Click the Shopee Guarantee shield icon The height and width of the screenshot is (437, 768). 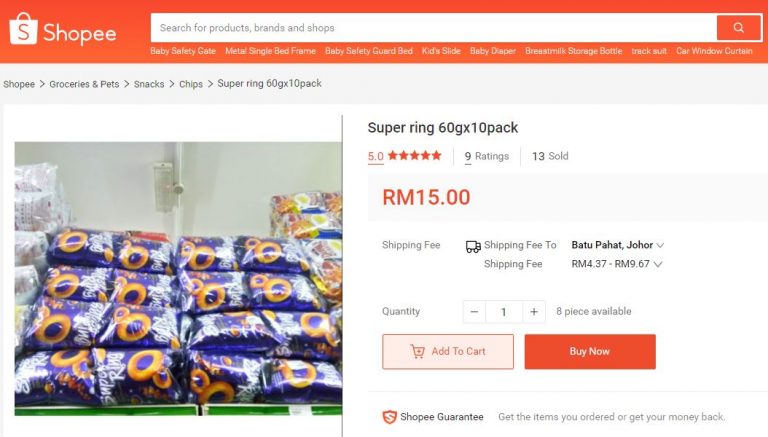coord(390,417)
